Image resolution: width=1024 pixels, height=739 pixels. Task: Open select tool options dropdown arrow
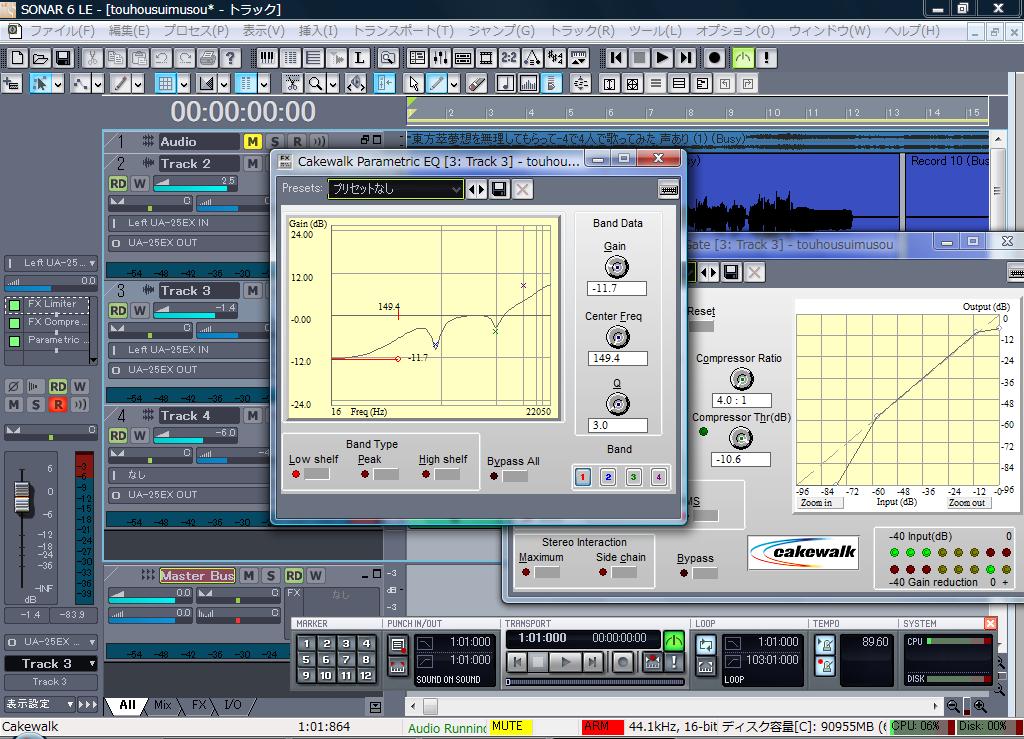click(x=58, y=84)
